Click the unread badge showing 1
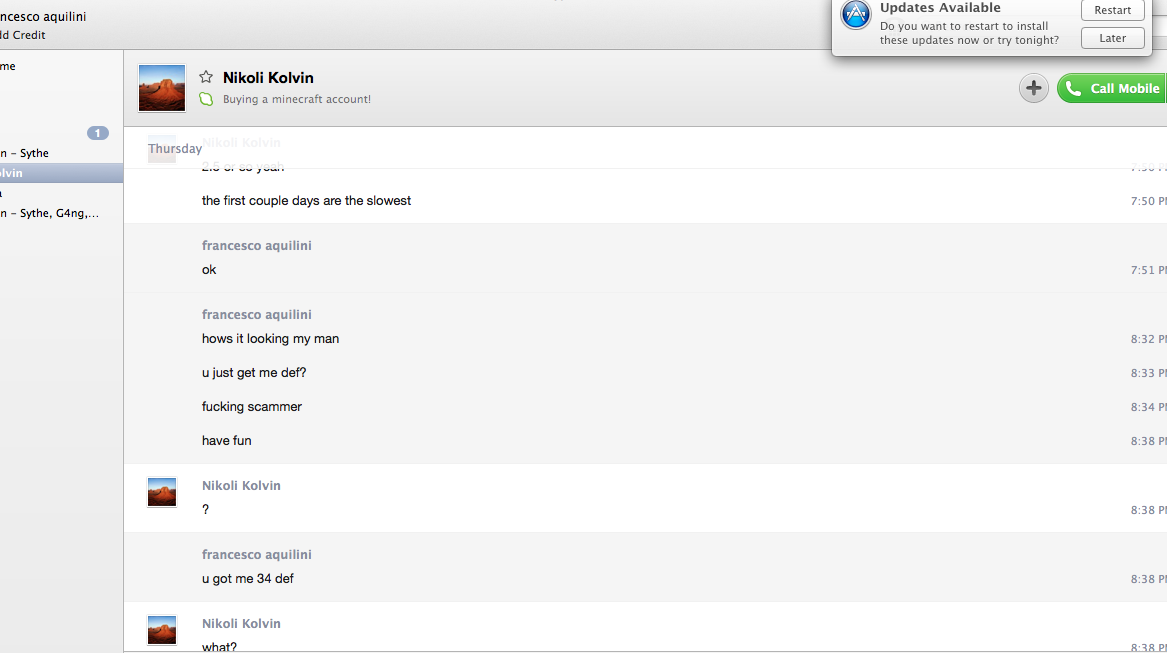Image resolution: width=1167 pixels, height=653 pixels. 98,133
